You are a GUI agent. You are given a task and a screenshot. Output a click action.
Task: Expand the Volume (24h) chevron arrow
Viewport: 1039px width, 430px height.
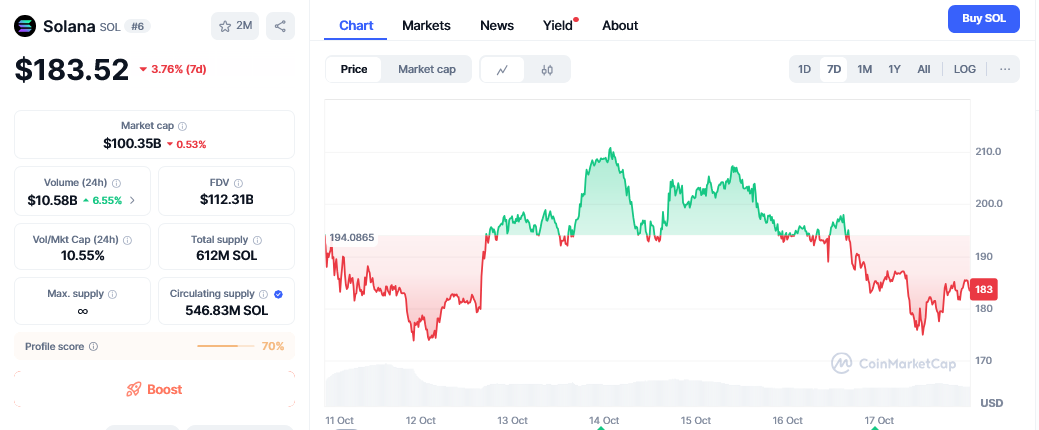[x=133, y=200]
